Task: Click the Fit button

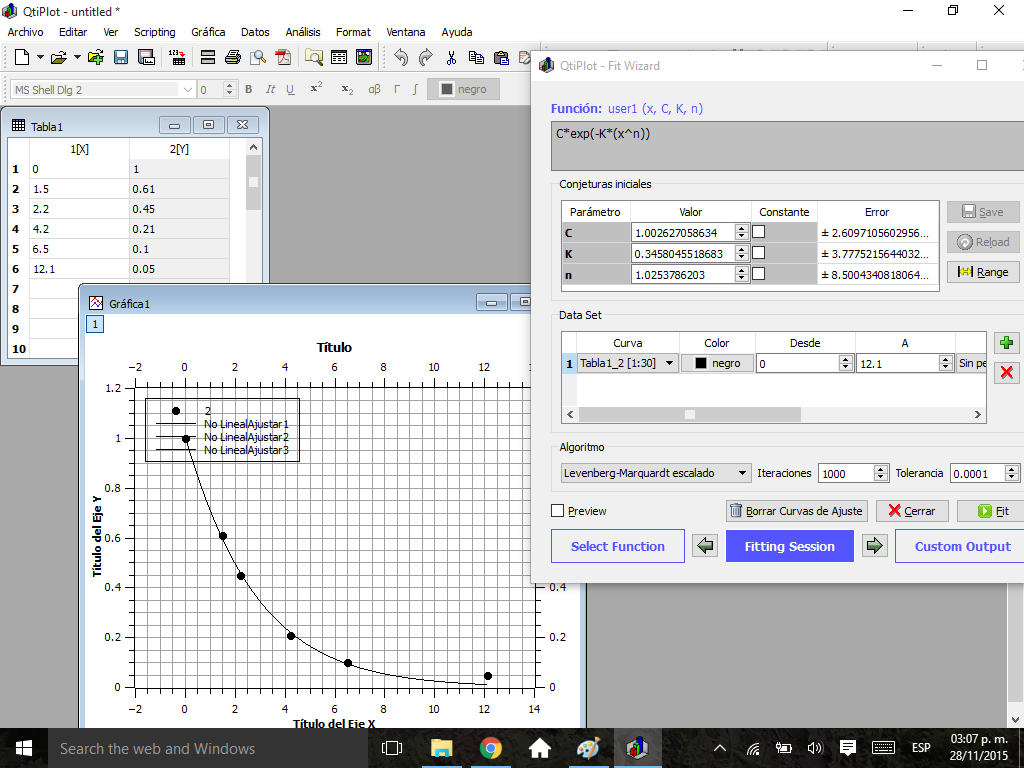Action: point(993,511)
